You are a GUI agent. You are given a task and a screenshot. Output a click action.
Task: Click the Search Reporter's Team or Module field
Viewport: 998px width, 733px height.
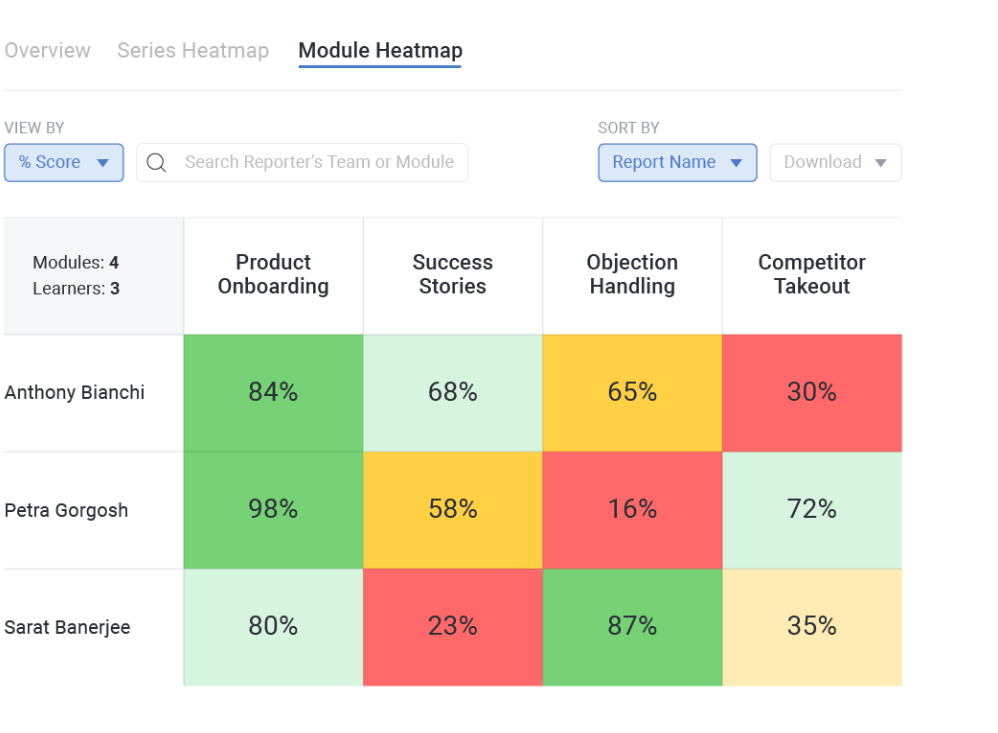click(319, 163)
